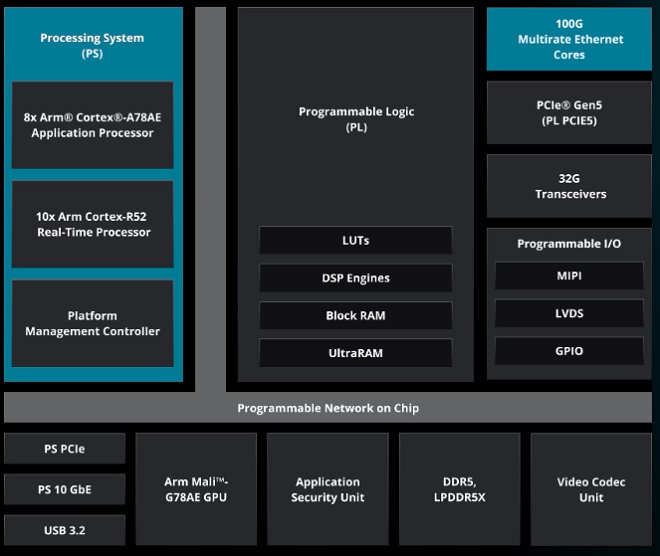Click the Programmable Network on Chip bar

point(328,407)
